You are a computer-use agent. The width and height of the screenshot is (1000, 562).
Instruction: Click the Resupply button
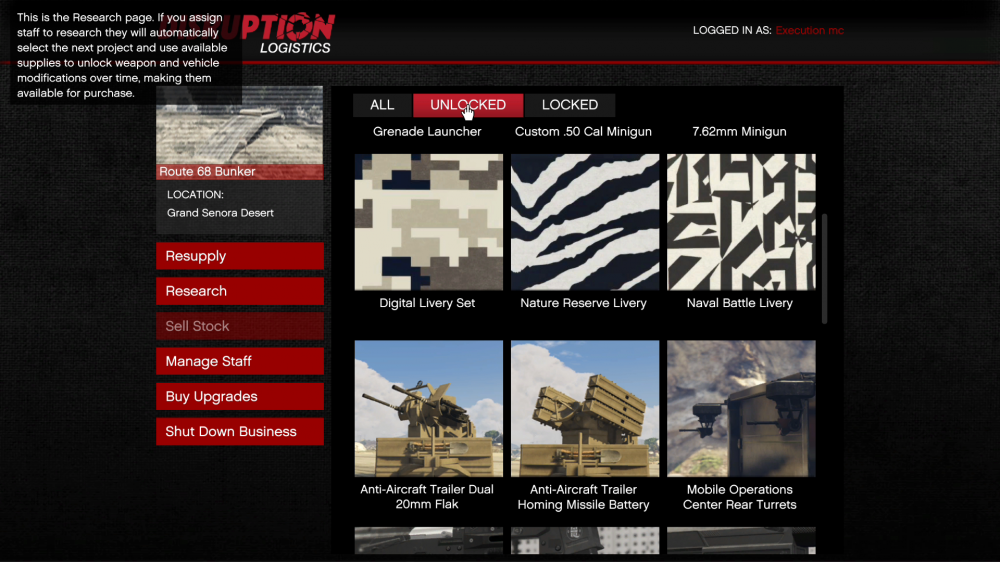240,256
